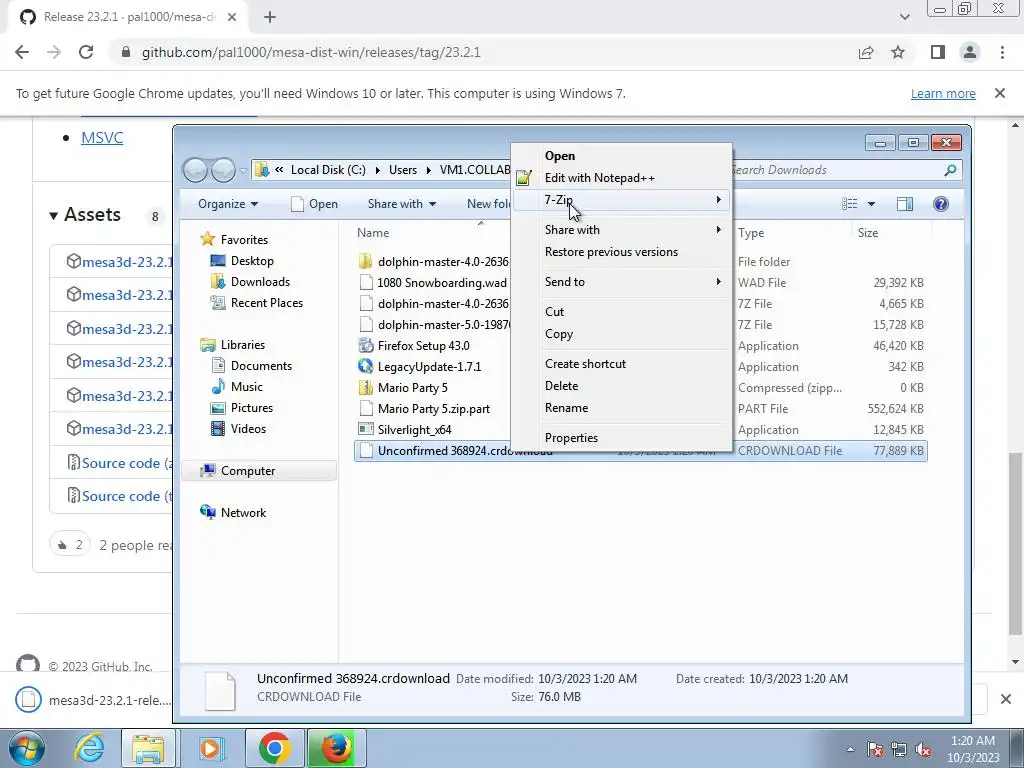Click the Learn more link
Image resolution: width=1024 pixels, height=768 pixels.
click(x=943, y=93)
